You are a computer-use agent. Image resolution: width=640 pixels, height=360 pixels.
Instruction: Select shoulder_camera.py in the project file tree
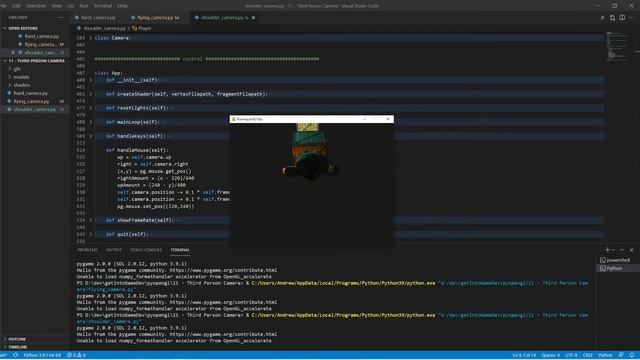35,109
